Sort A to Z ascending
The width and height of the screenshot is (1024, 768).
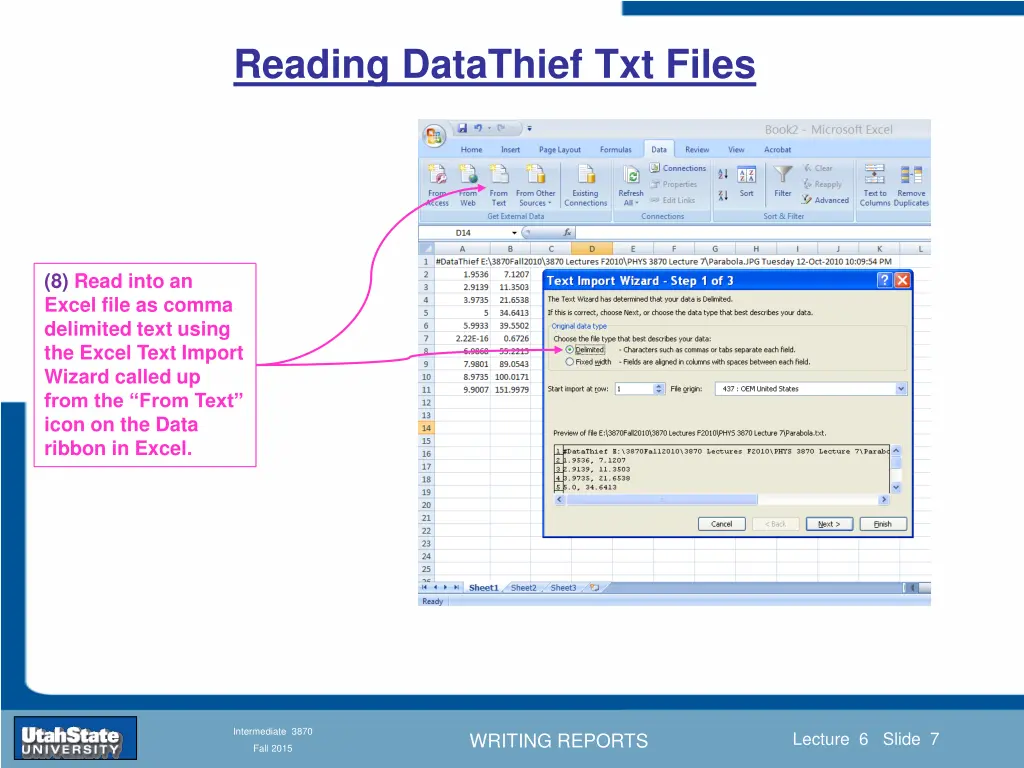(x=723, y=174)
